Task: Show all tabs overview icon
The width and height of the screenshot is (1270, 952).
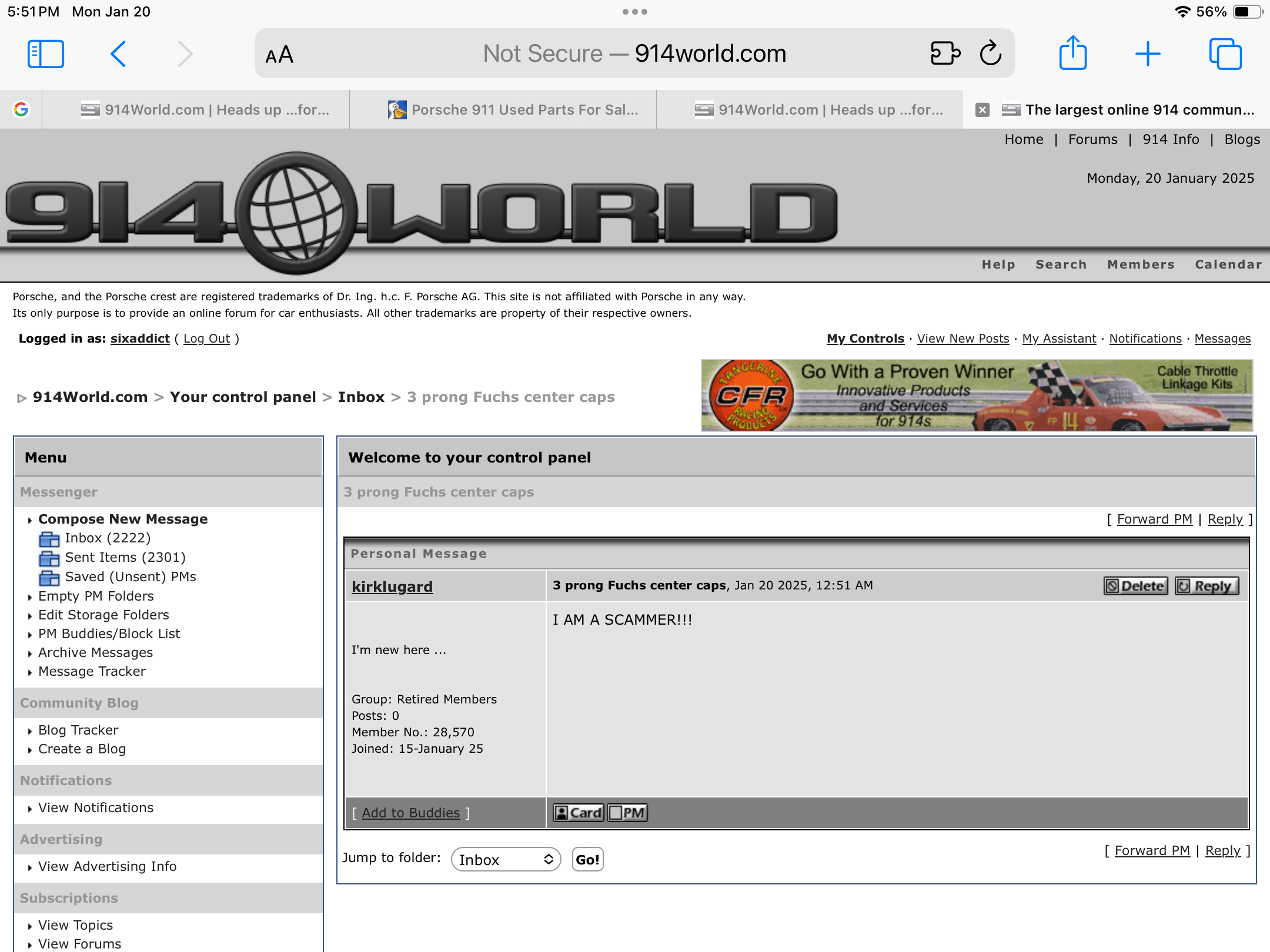Action: tap(1225, 54)
